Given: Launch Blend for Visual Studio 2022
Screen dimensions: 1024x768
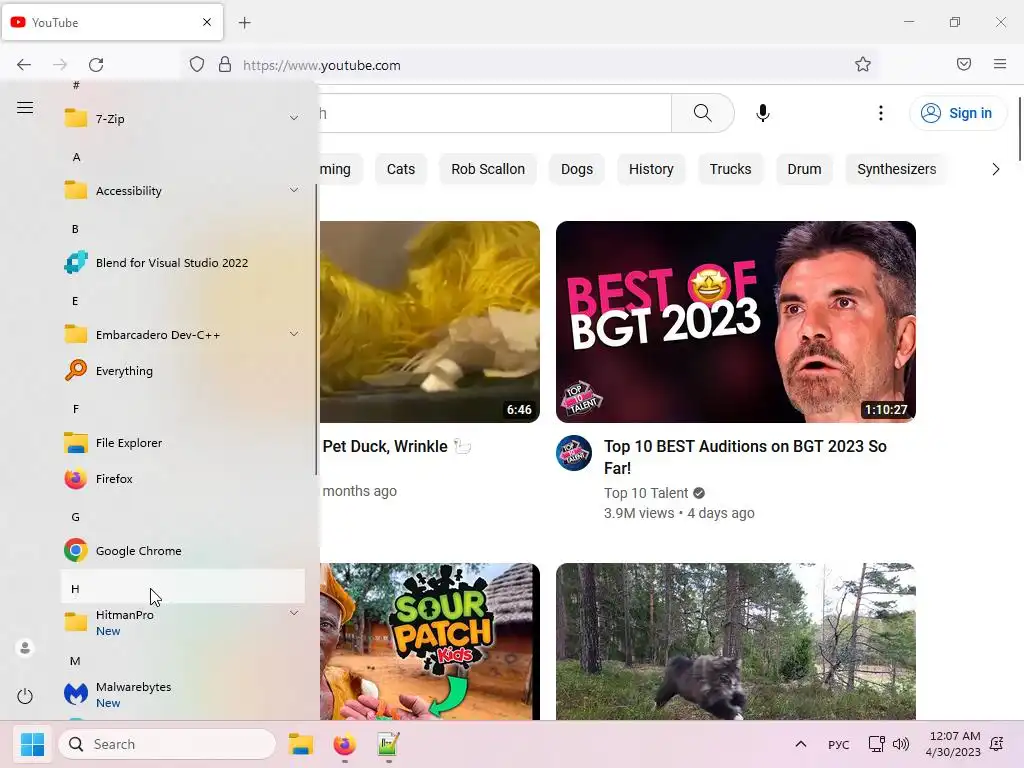Looking at the screenshot, I should pyautogui.click(x=183, y=263).
